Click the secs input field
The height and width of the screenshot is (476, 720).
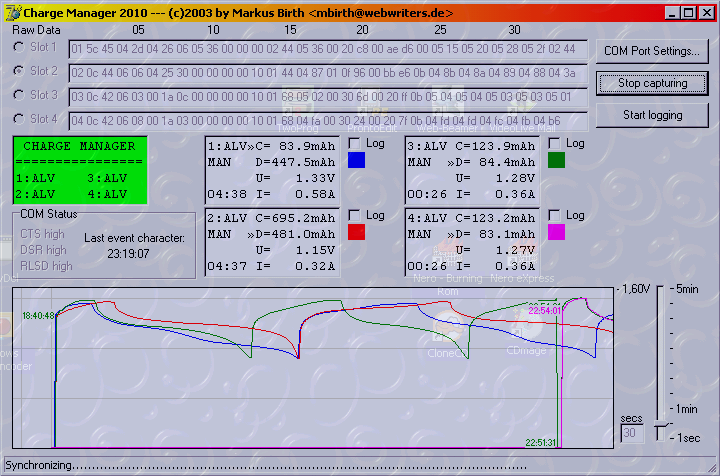click(630, 433)
